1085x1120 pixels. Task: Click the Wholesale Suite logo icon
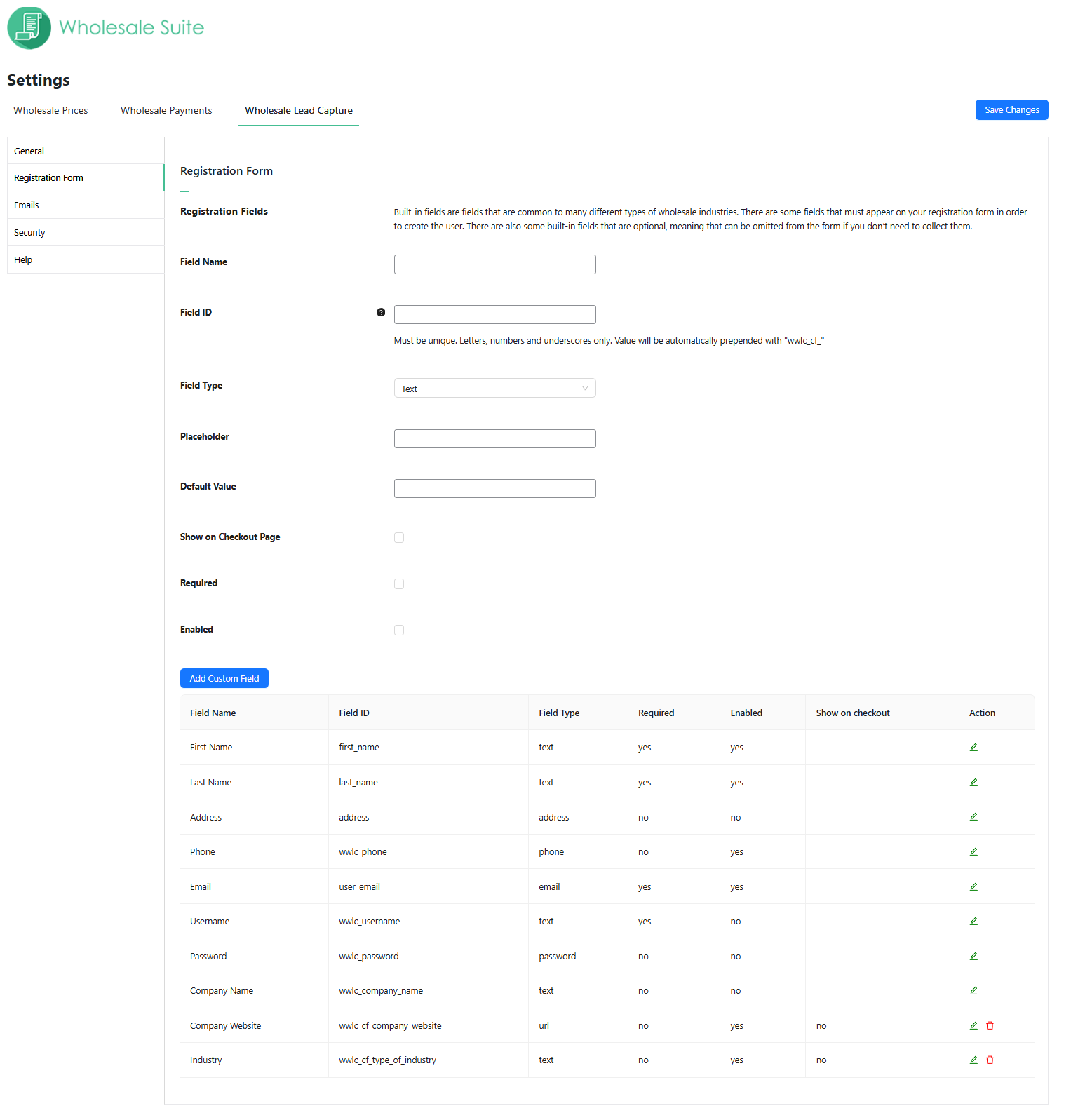point(29,28)
